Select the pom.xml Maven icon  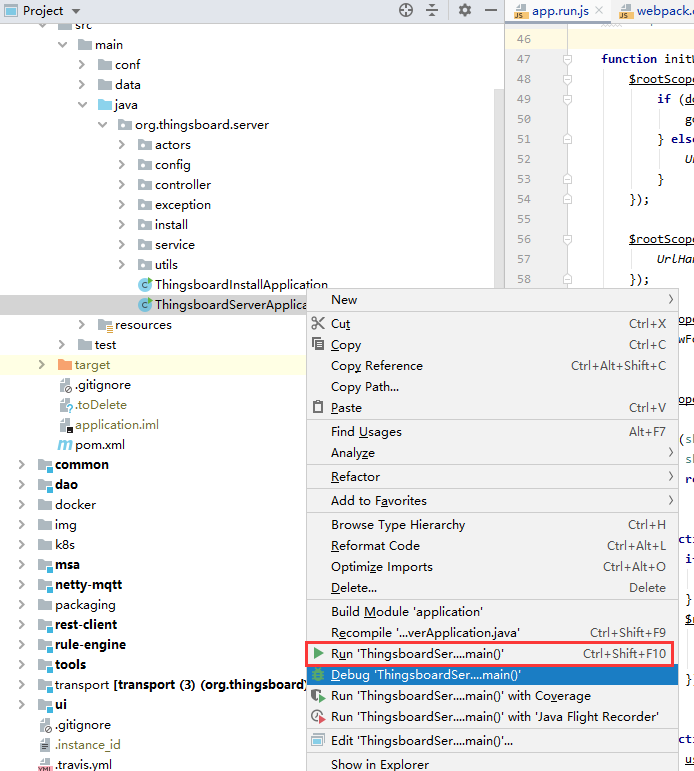click(65, 445)
